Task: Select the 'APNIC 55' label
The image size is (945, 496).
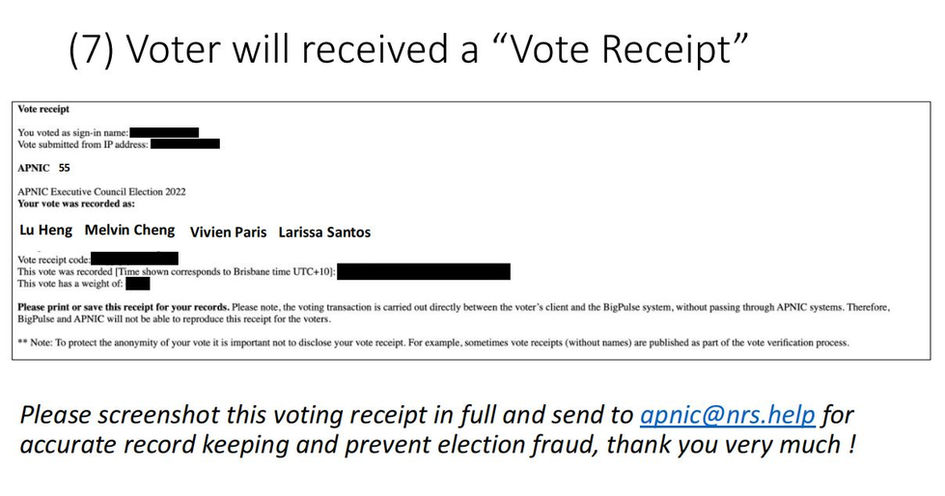Action: 44,168
